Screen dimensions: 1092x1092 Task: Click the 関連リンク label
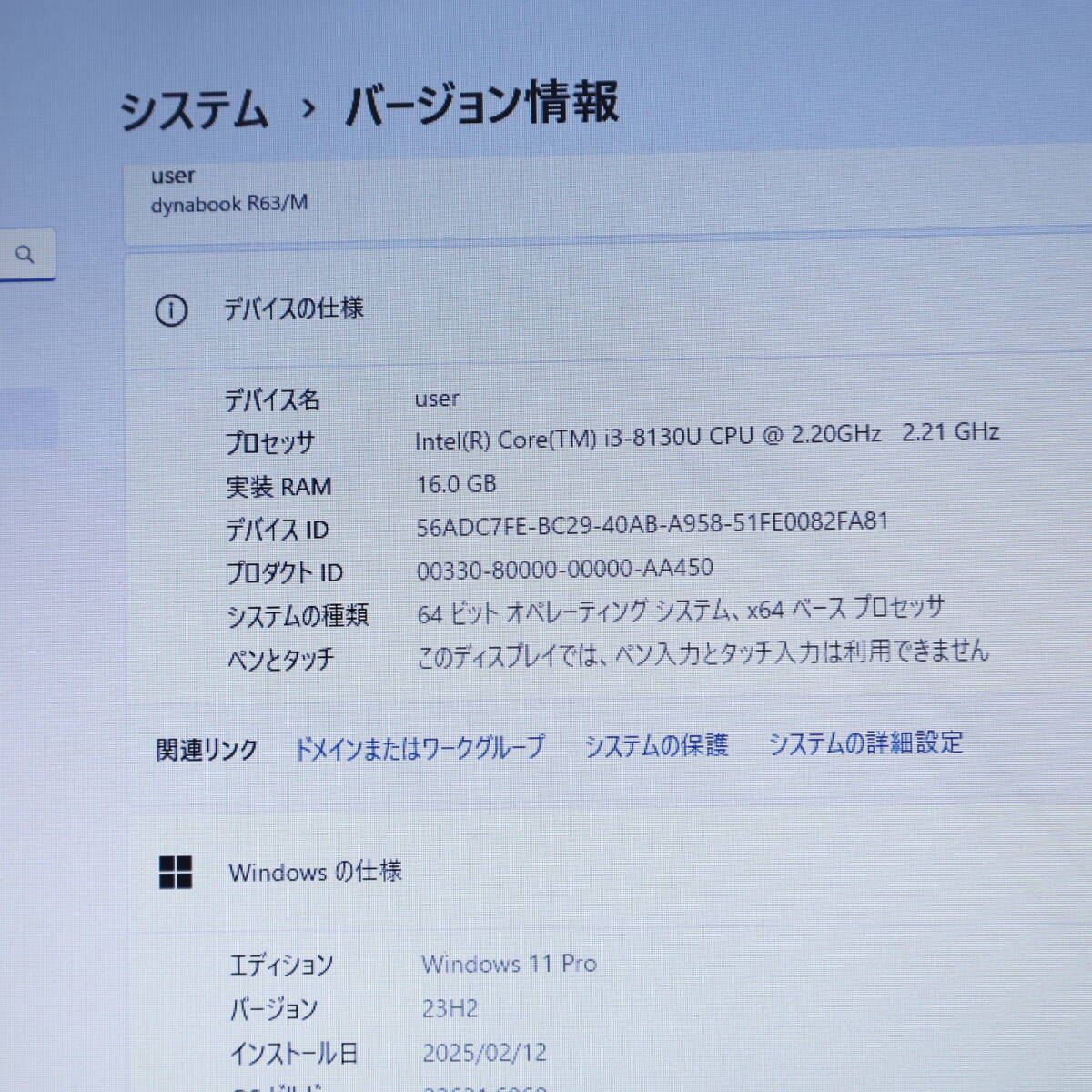click(207, 751)
